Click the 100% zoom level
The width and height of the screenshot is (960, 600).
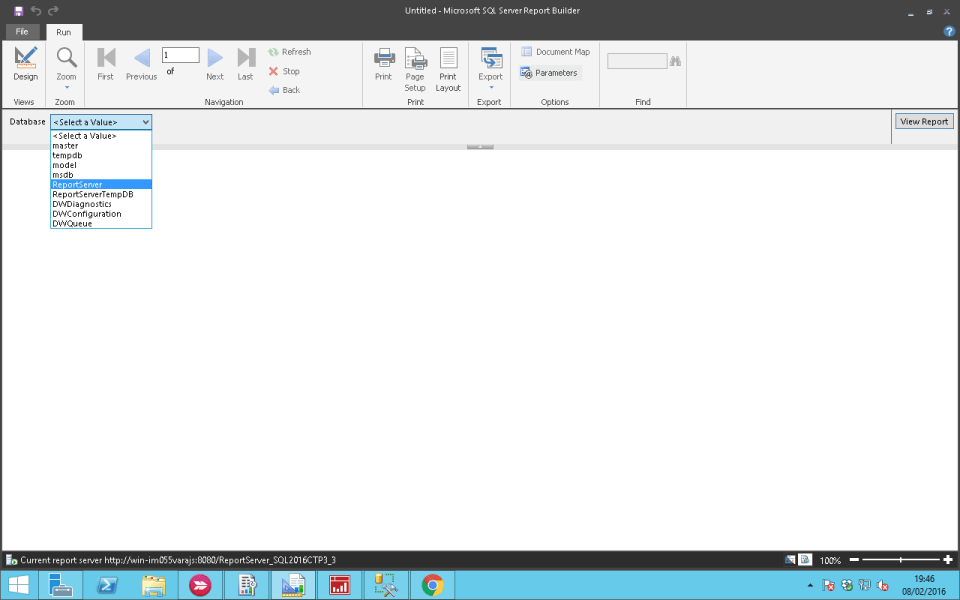[x=830, y=560]
